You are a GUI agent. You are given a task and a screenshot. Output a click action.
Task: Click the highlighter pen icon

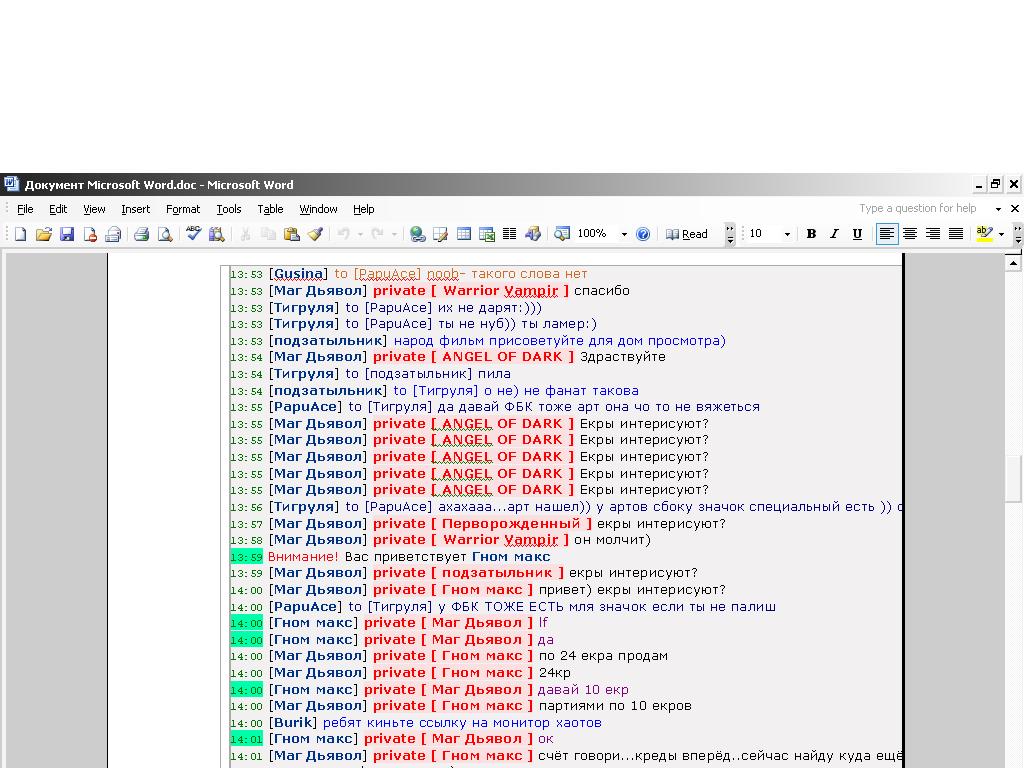984,234
